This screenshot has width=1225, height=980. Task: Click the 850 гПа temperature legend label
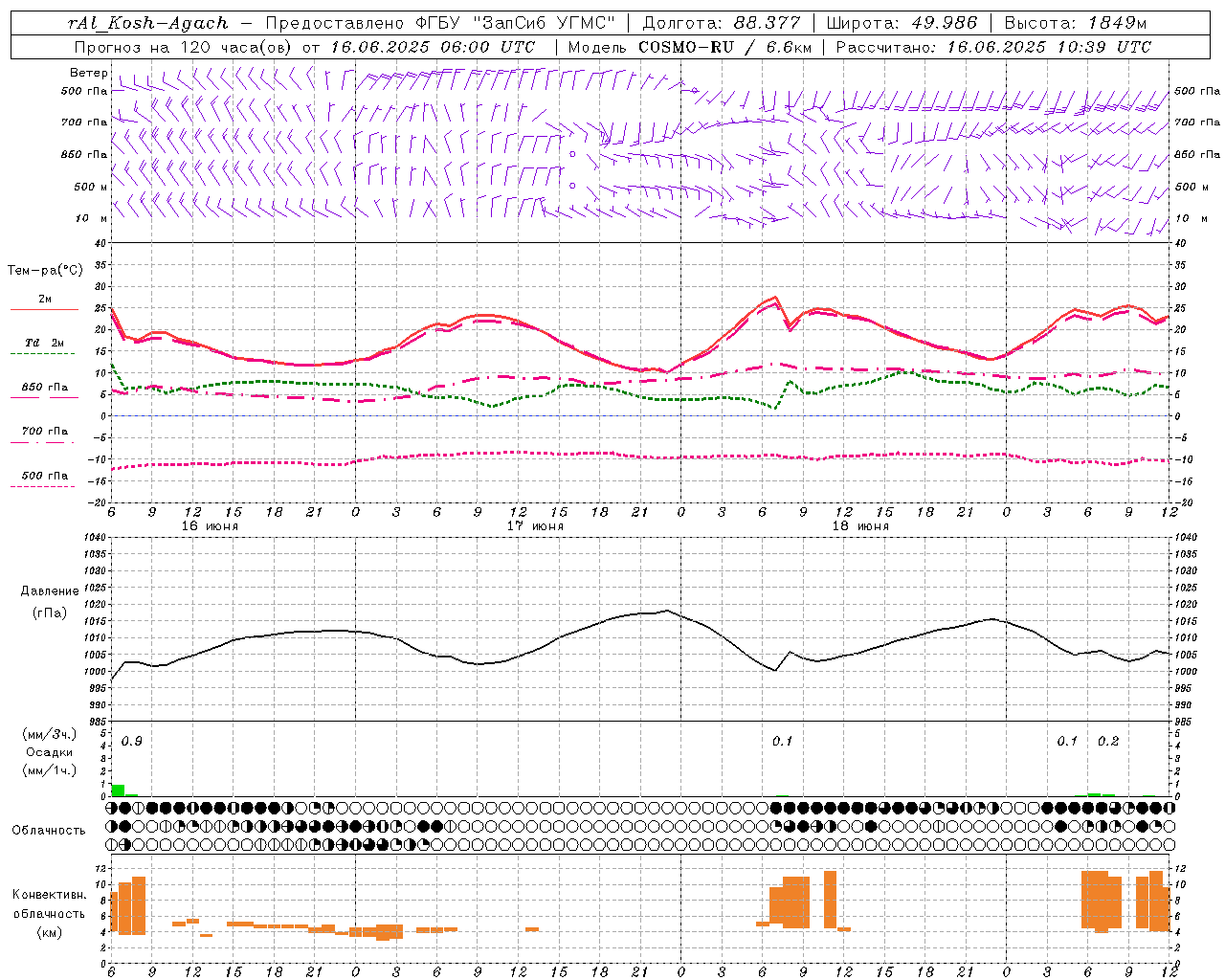click(x=45, y=388)
